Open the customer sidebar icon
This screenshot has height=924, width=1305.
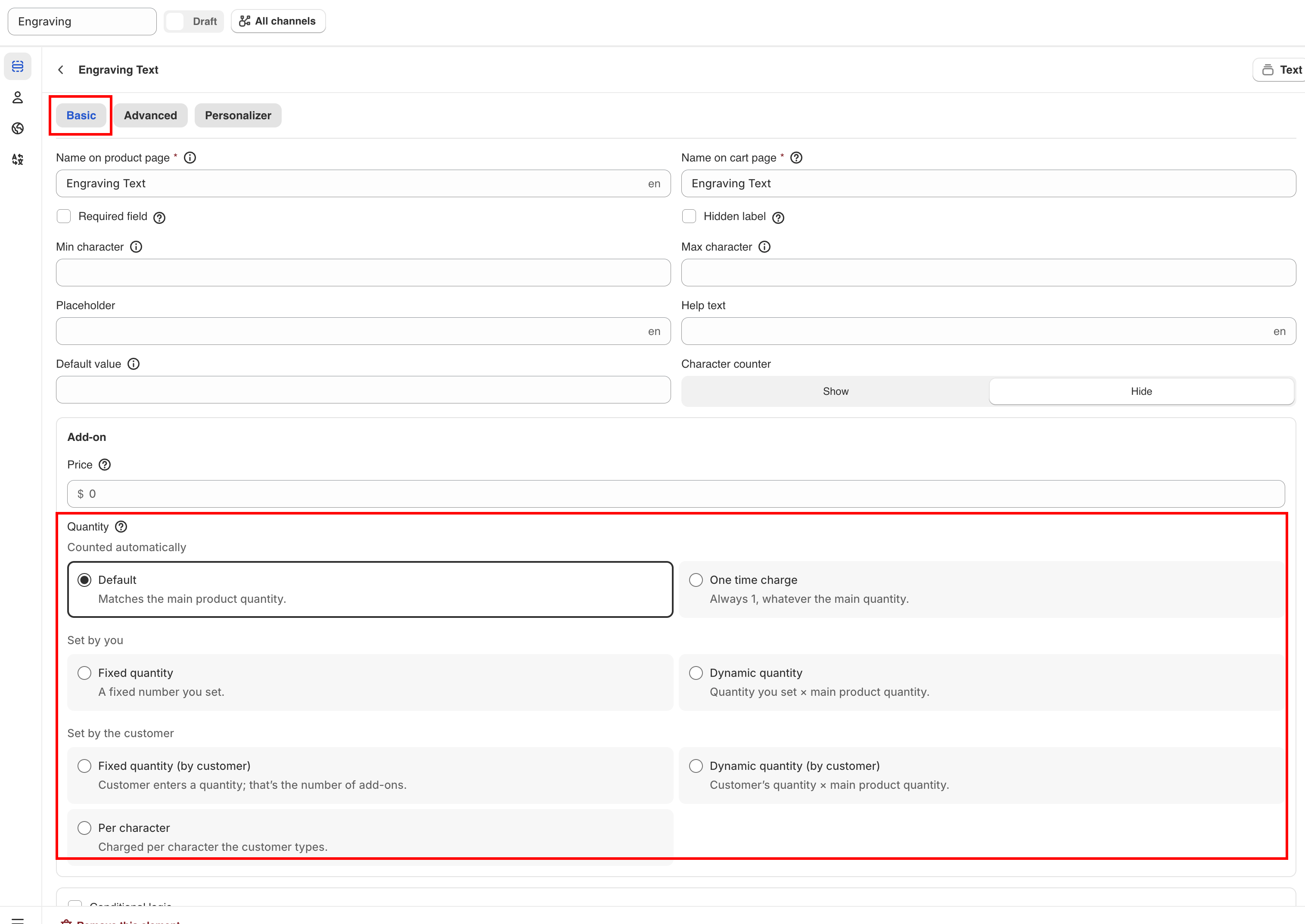click(18, 98)
